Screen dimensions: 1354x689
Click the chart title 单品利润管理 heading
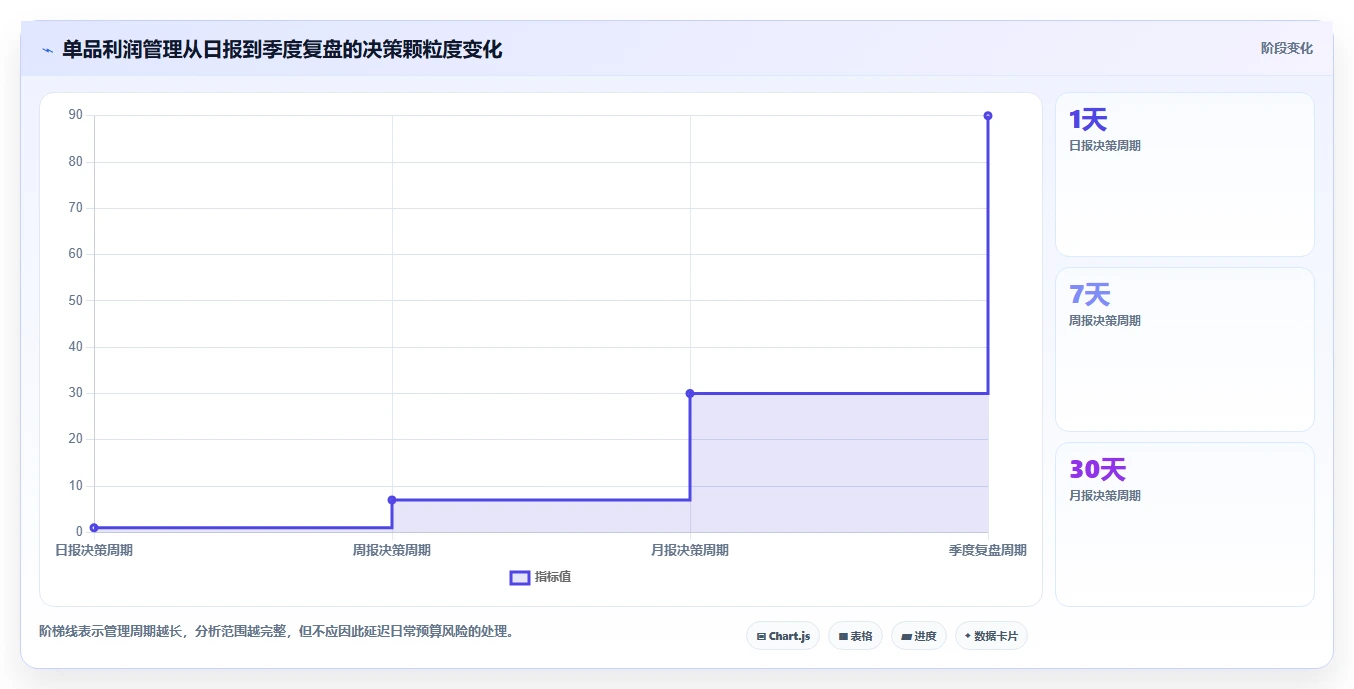point(282,49)
